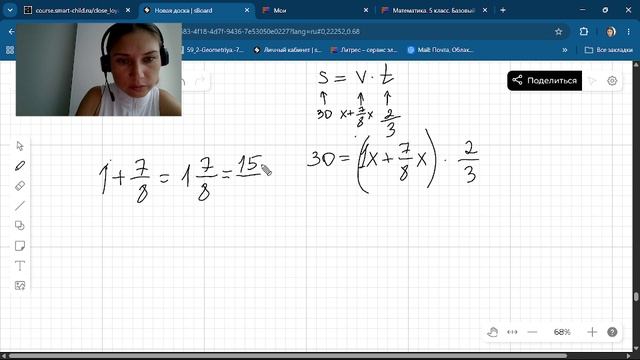Screen dimensions: 640x360
Task: Click the horizontal scrollbar at bottom
Action: (288, 356)
